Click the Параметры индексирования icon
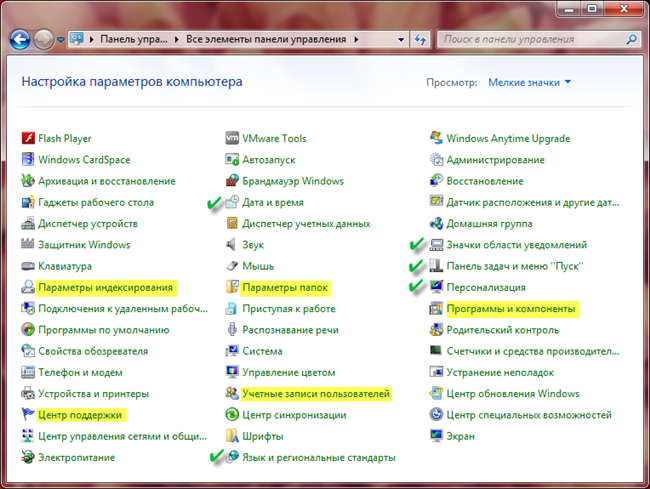 pyautogui.click(x=28, y=287)
